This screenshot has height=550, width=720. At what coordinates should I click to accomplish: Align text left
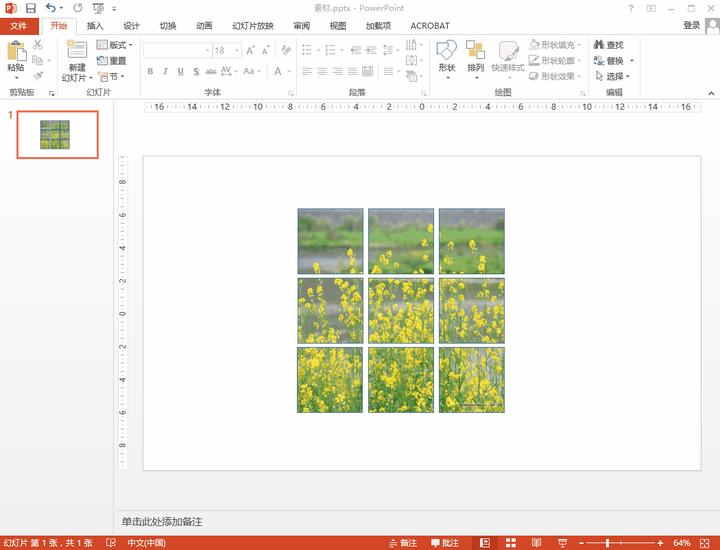307,71
